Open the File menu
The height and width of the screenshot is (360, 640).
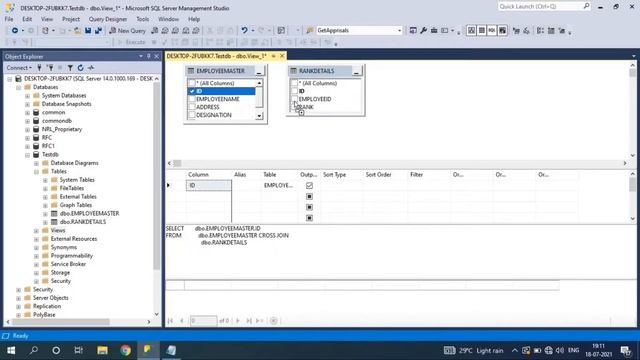click(9, 19)
